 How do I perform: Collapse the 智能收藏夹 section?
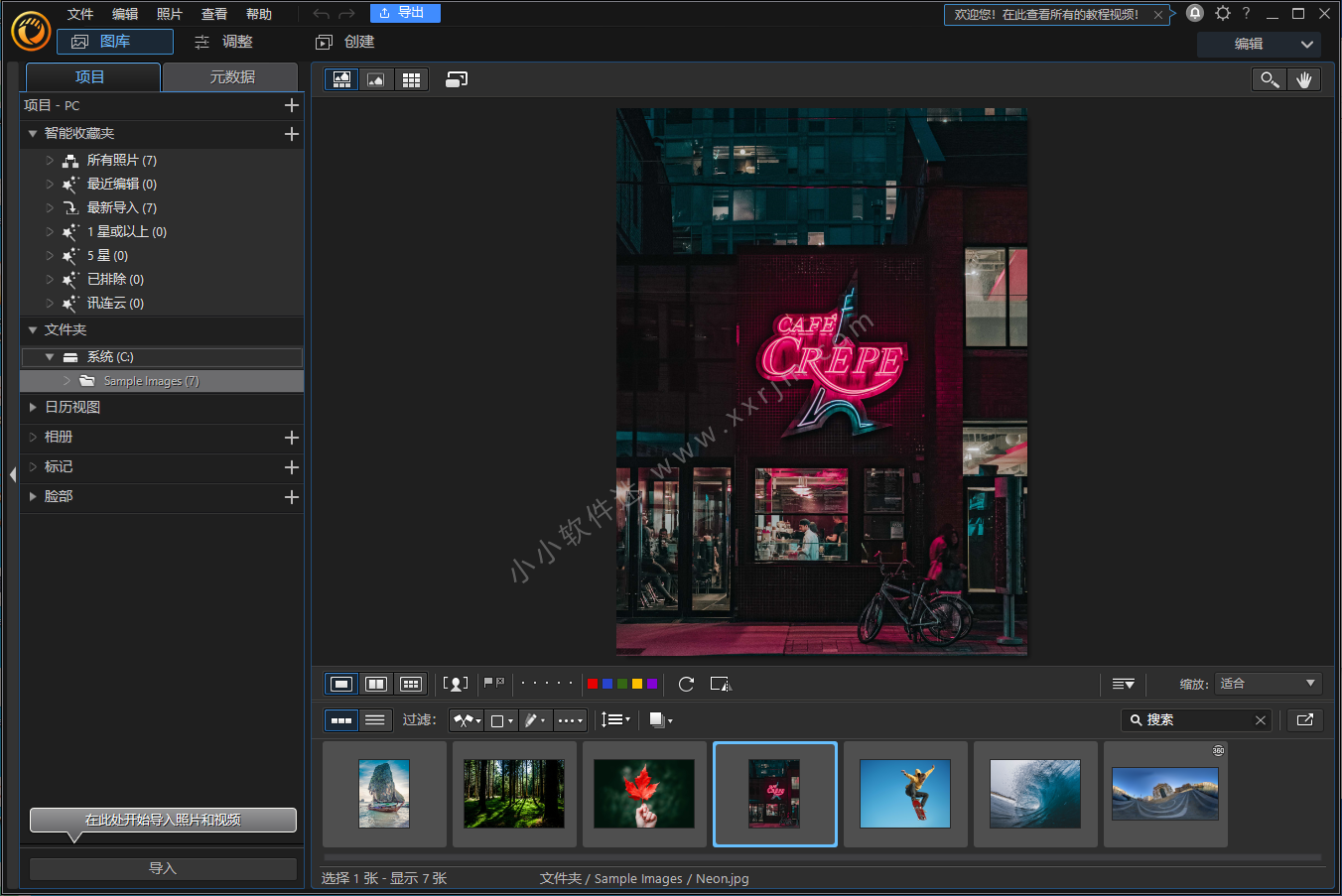coord(33,134)
